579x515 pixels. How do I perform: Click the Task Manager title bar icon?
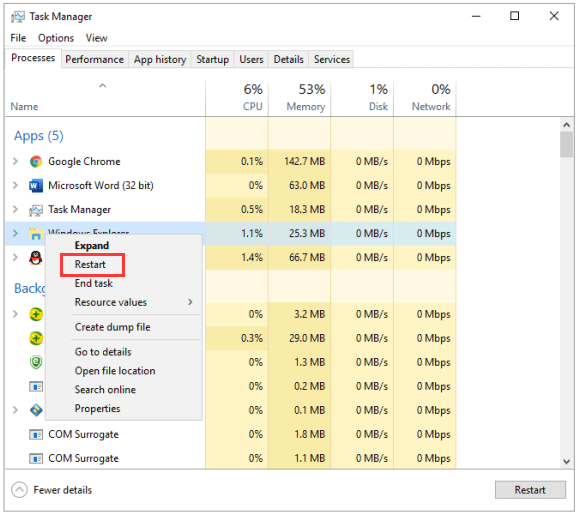[x=17, y=17]
